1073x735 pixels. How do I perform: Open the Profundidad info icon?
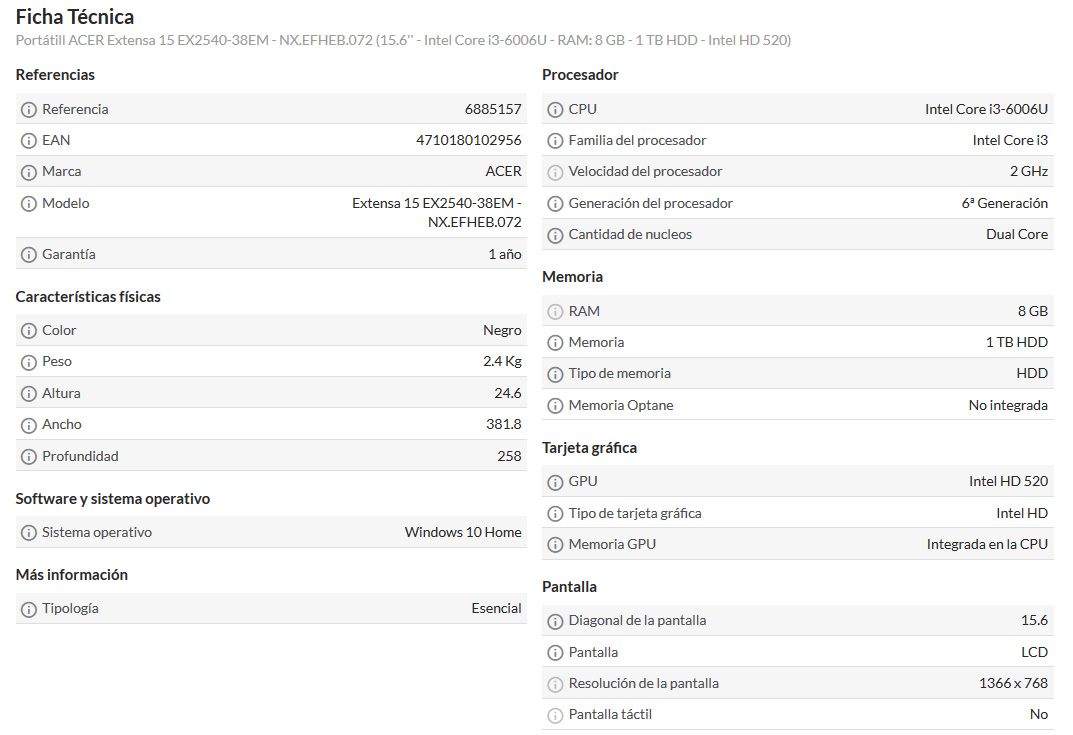[x=29, y=457]
